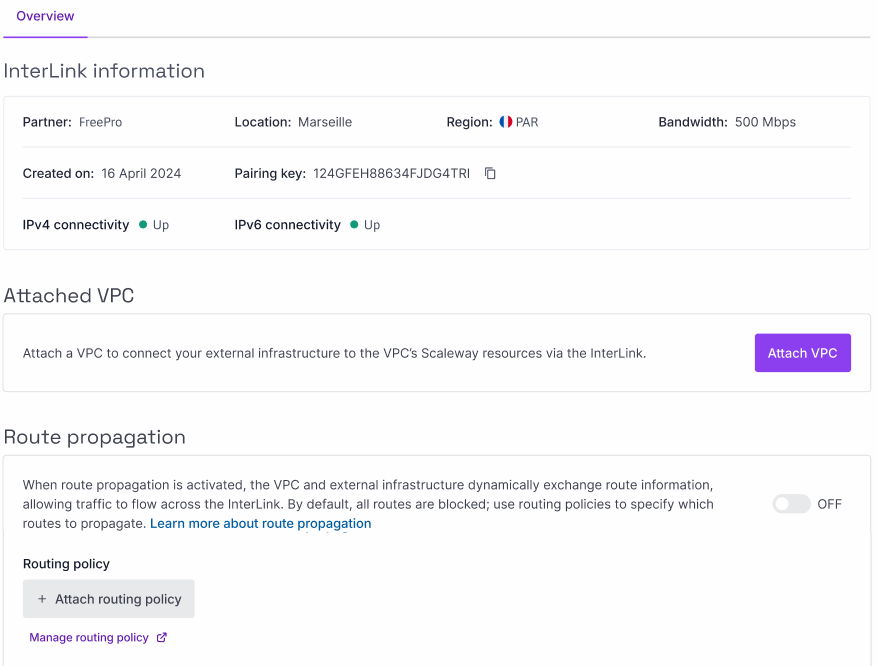Screen dimensions: 877x666
Task: Click the plus icon on Attach routing policy
Action: pos(41,598)
